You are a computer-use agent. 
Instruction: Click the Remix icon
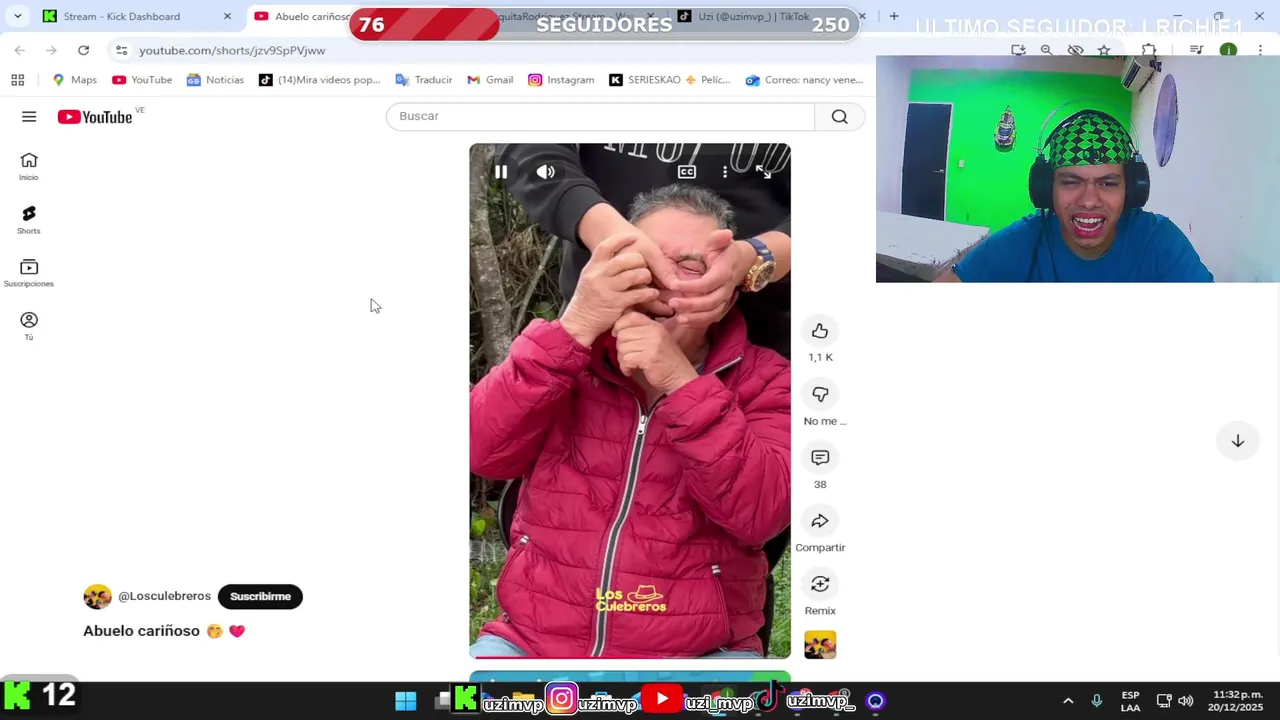pyautogui.click(x=820, y=584)
